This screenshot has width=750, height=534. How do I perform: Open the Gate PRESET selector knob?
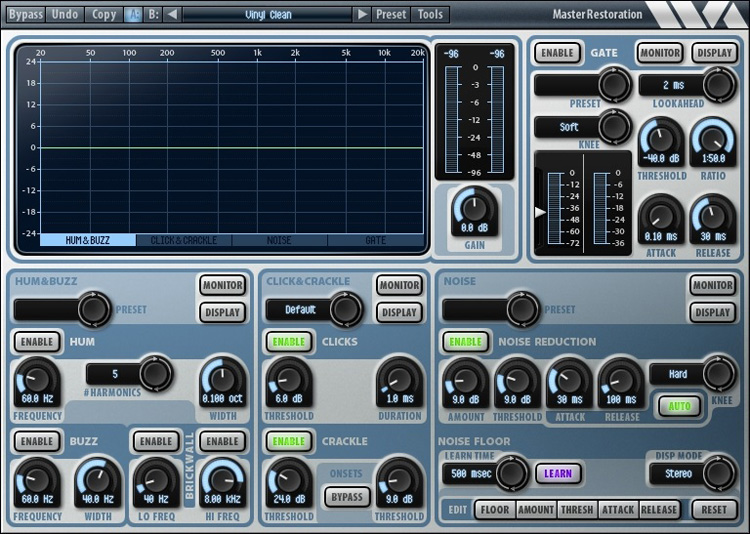point(615,85)
